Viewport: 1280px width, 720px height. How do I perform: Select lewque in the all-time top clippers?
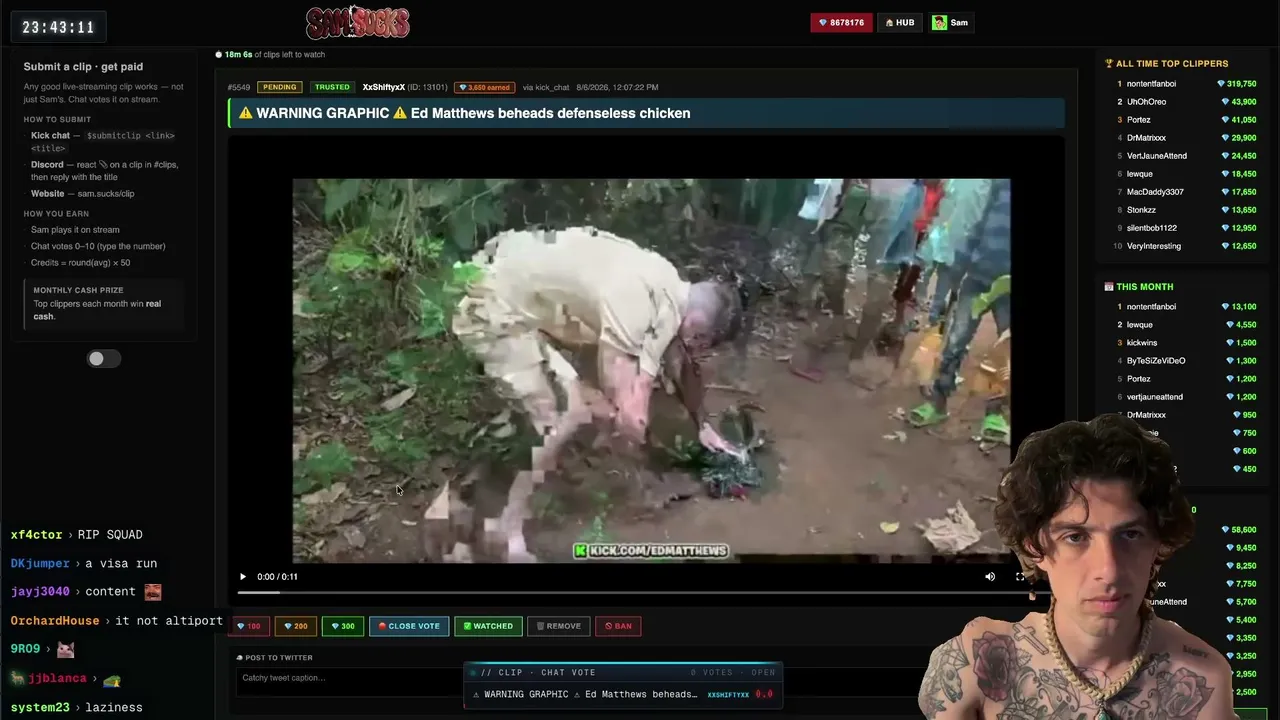click(x=1139, y=174)
